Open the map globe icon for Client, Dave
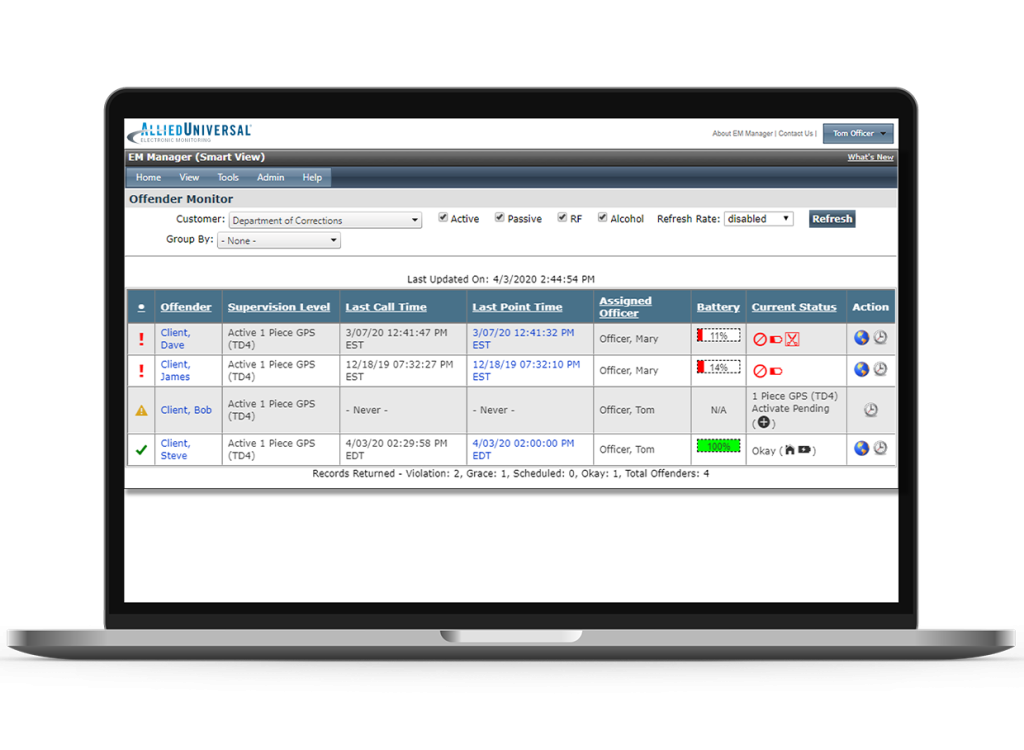 tap(861, 338)
